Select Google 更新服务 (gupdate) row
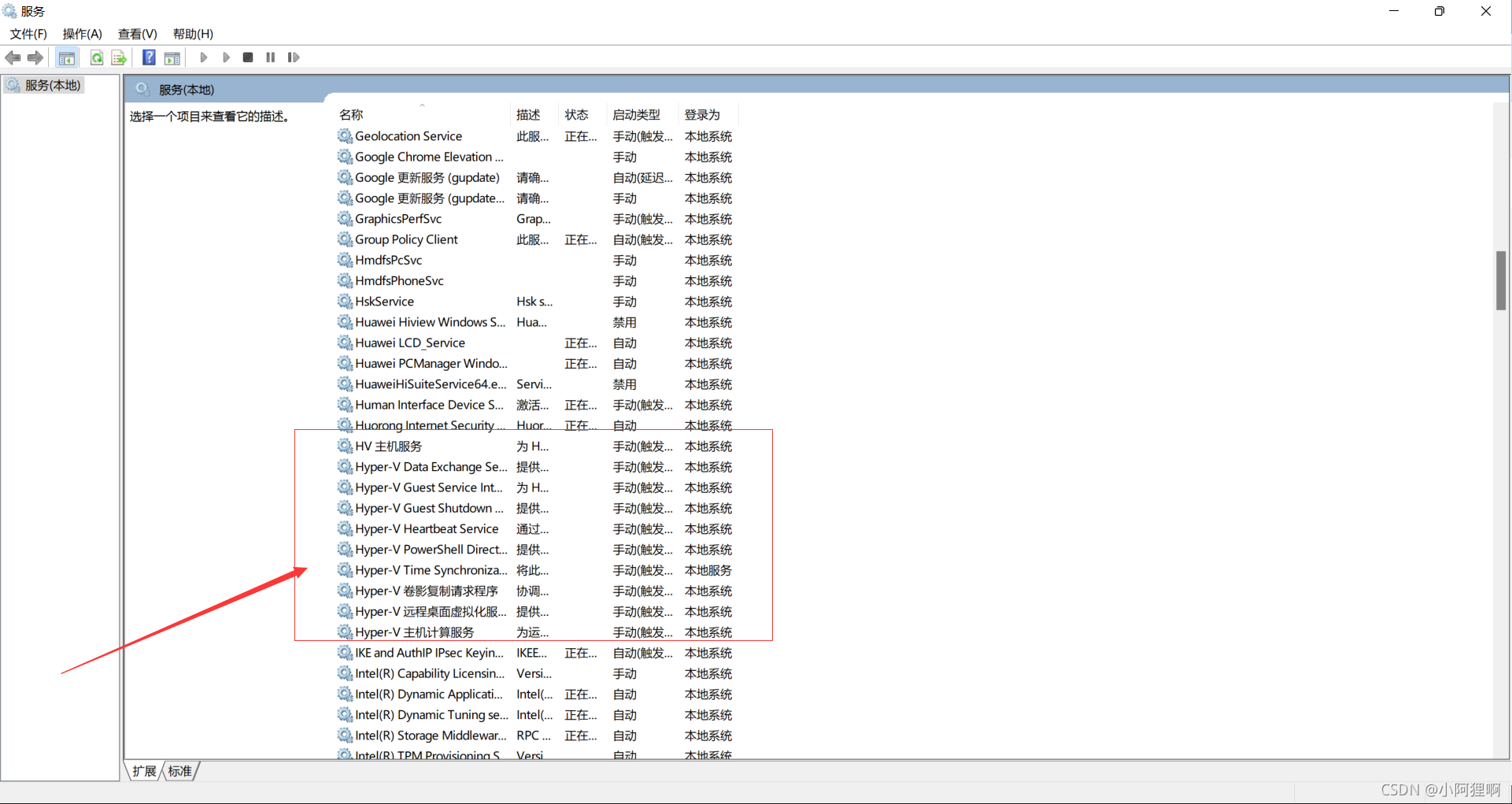Image resolution: width=1512 pixels, height=804 pixels. tap(535, 177)
